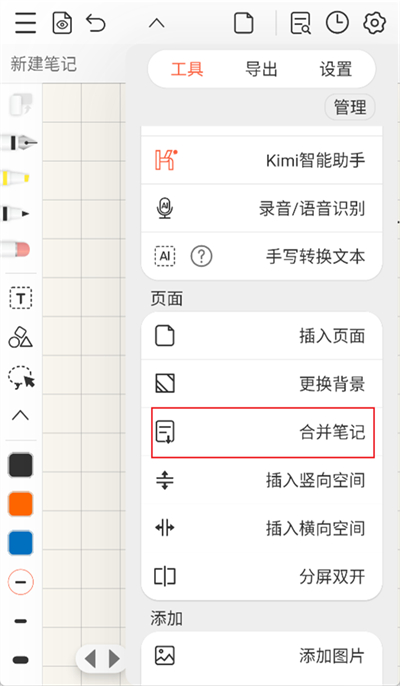Open Kimi智能助手 entry

(261, 160)
